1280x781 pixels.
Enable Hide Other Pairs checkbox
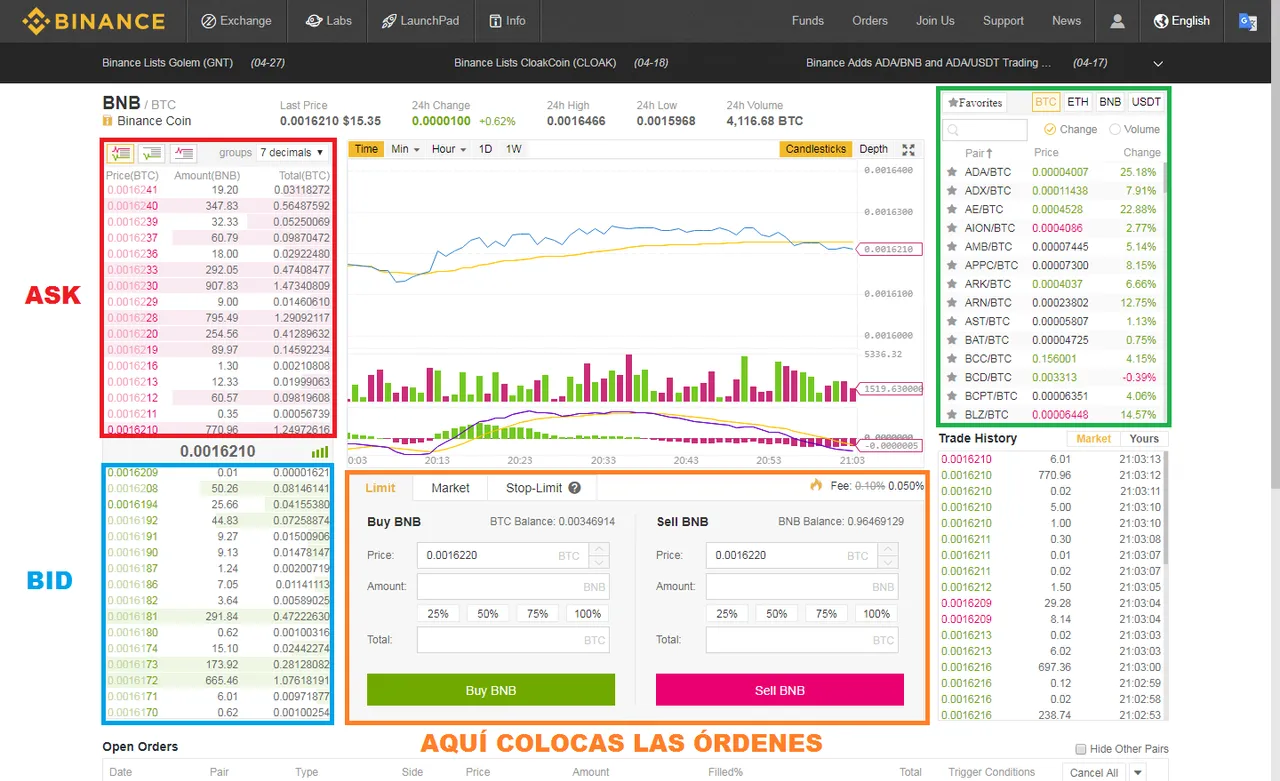1081,749
